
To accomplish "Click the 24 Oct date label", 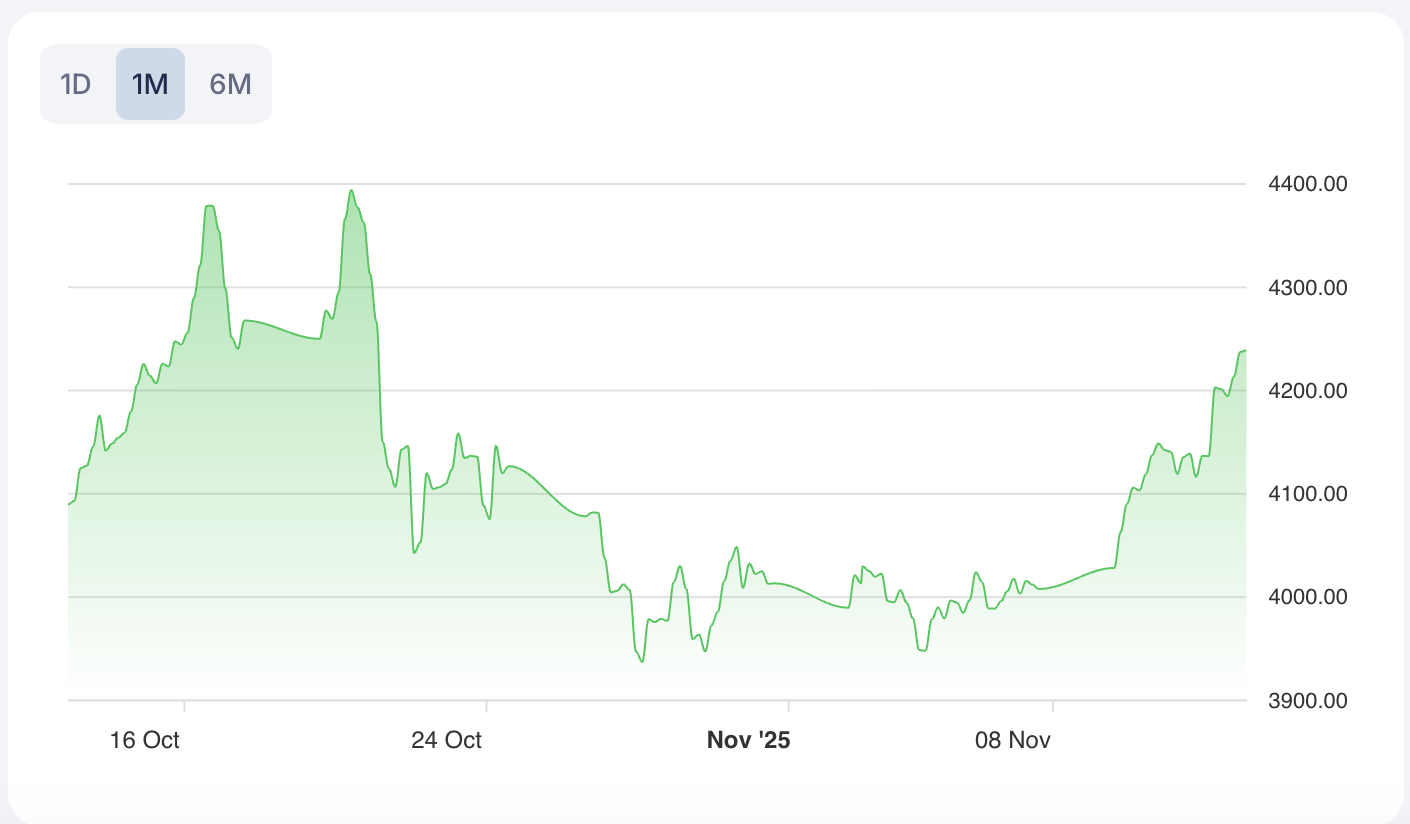I will [446, 740].
